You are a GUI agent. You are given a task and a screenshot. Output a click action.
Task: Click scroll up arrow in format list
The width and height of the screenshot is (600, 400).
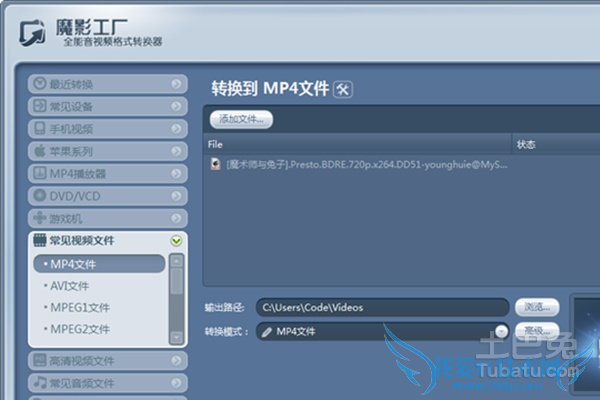176,261
